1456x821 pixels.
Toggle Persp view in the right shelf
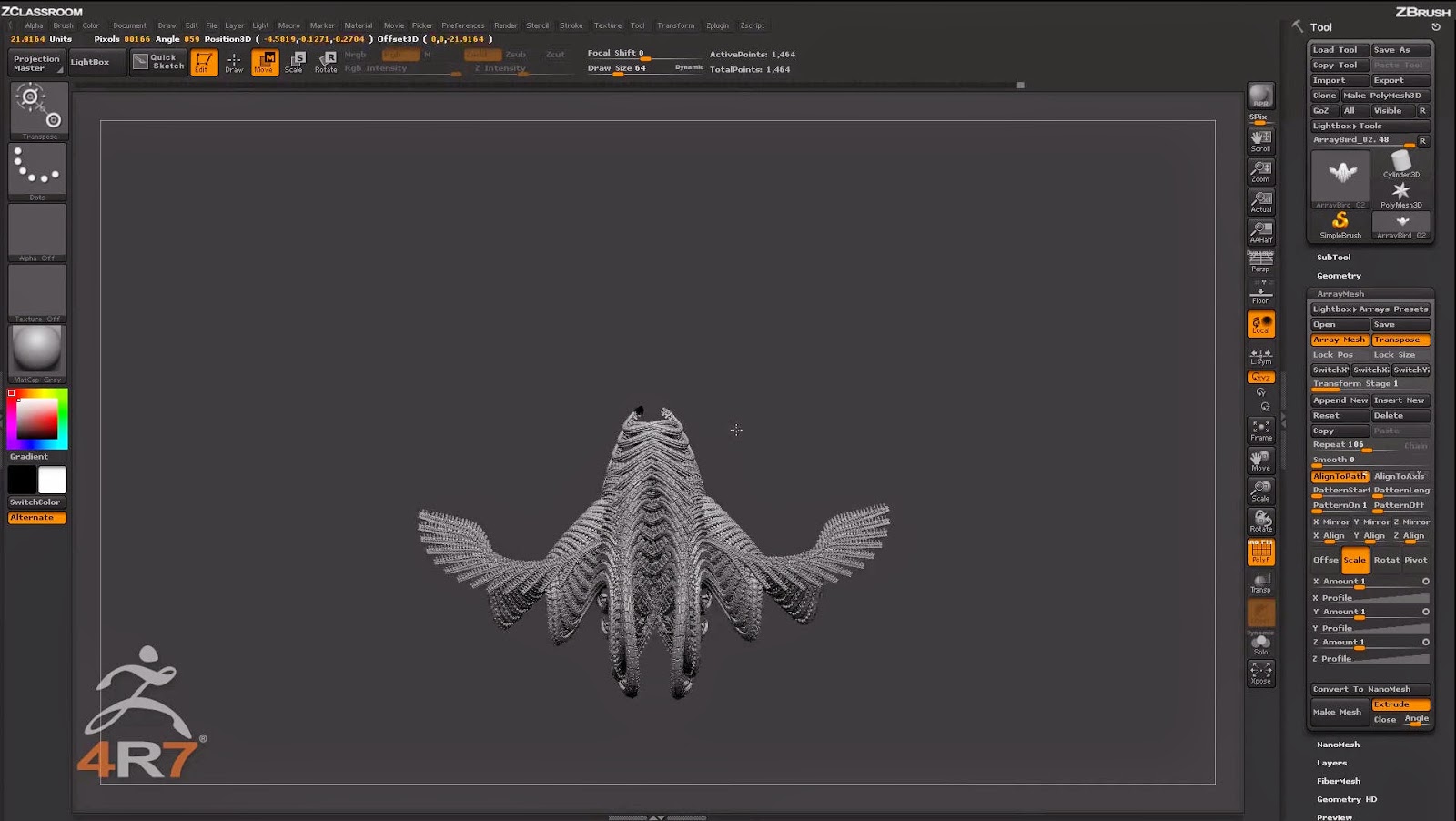tap(1260, 262)
